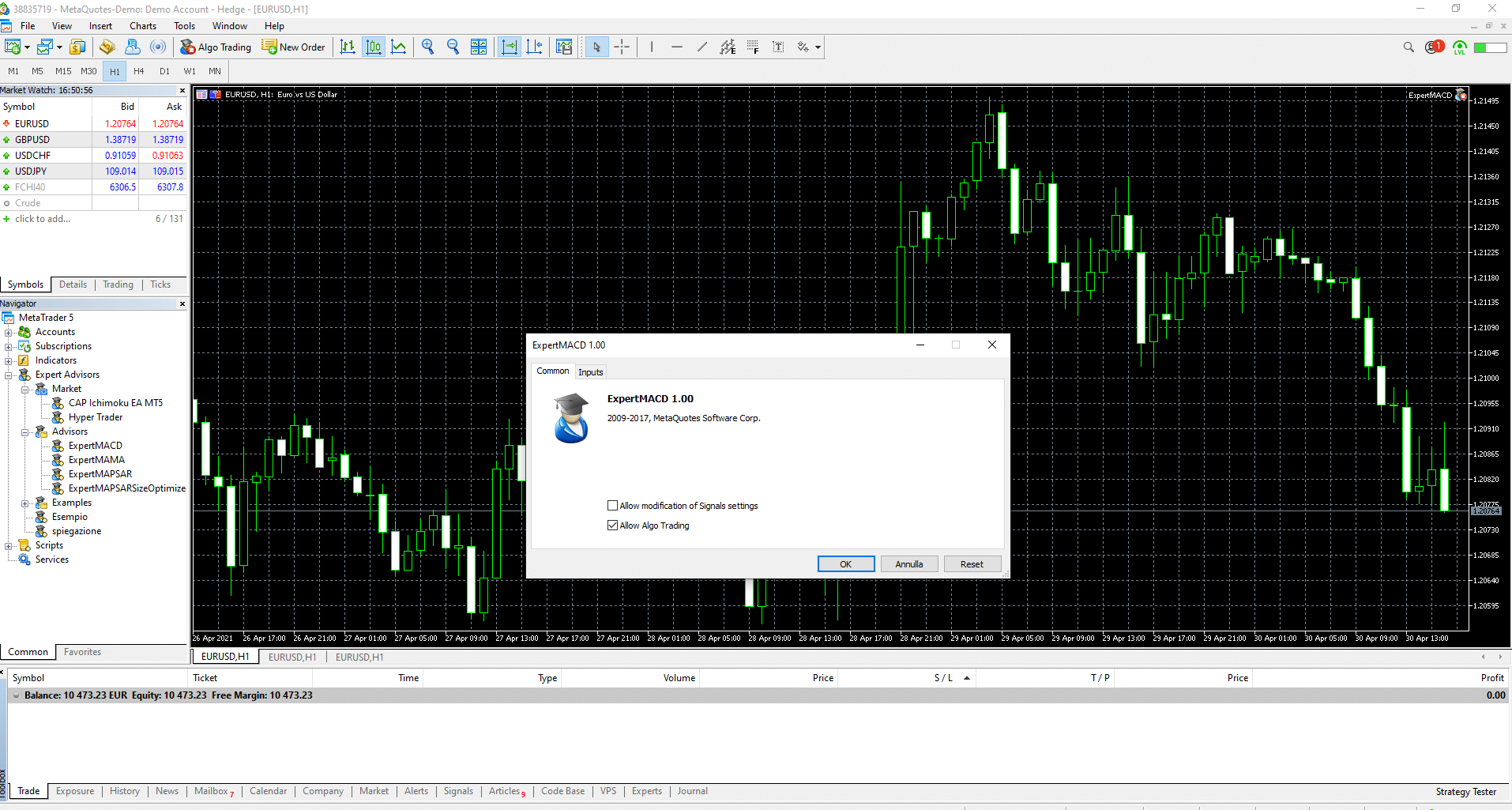Image resolution: width=1512 pixels, height=810 pixels.
Task: Select the vertical line drawing tool
Action: [x=652, y=47]
